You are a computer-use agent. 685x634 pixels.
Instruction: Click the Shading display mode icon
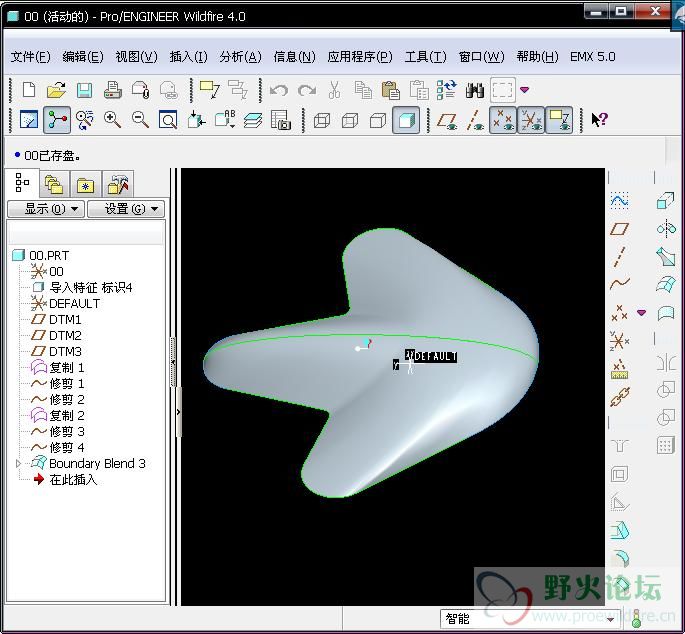405,120
